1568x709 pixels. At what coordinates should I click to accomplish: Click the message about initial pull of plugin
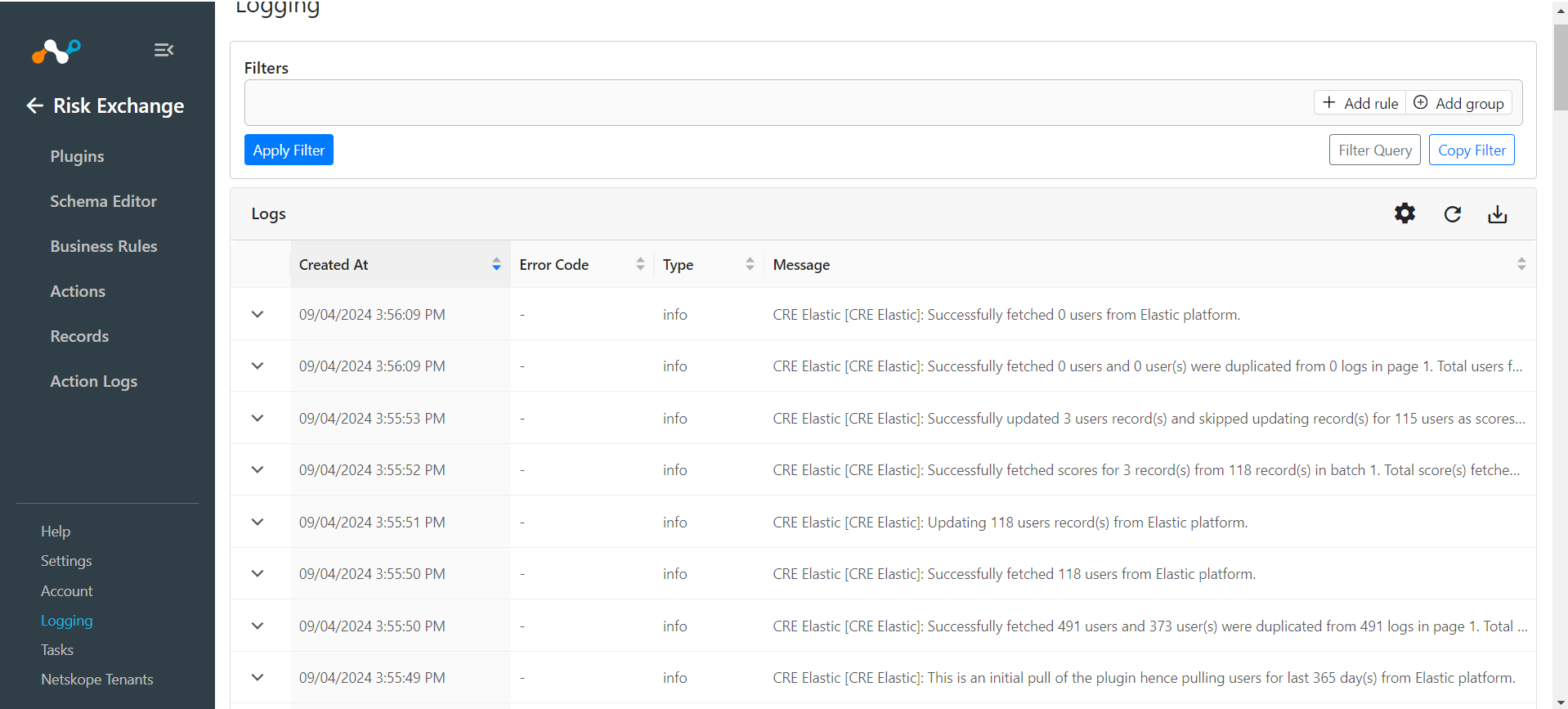(1144, 677)
